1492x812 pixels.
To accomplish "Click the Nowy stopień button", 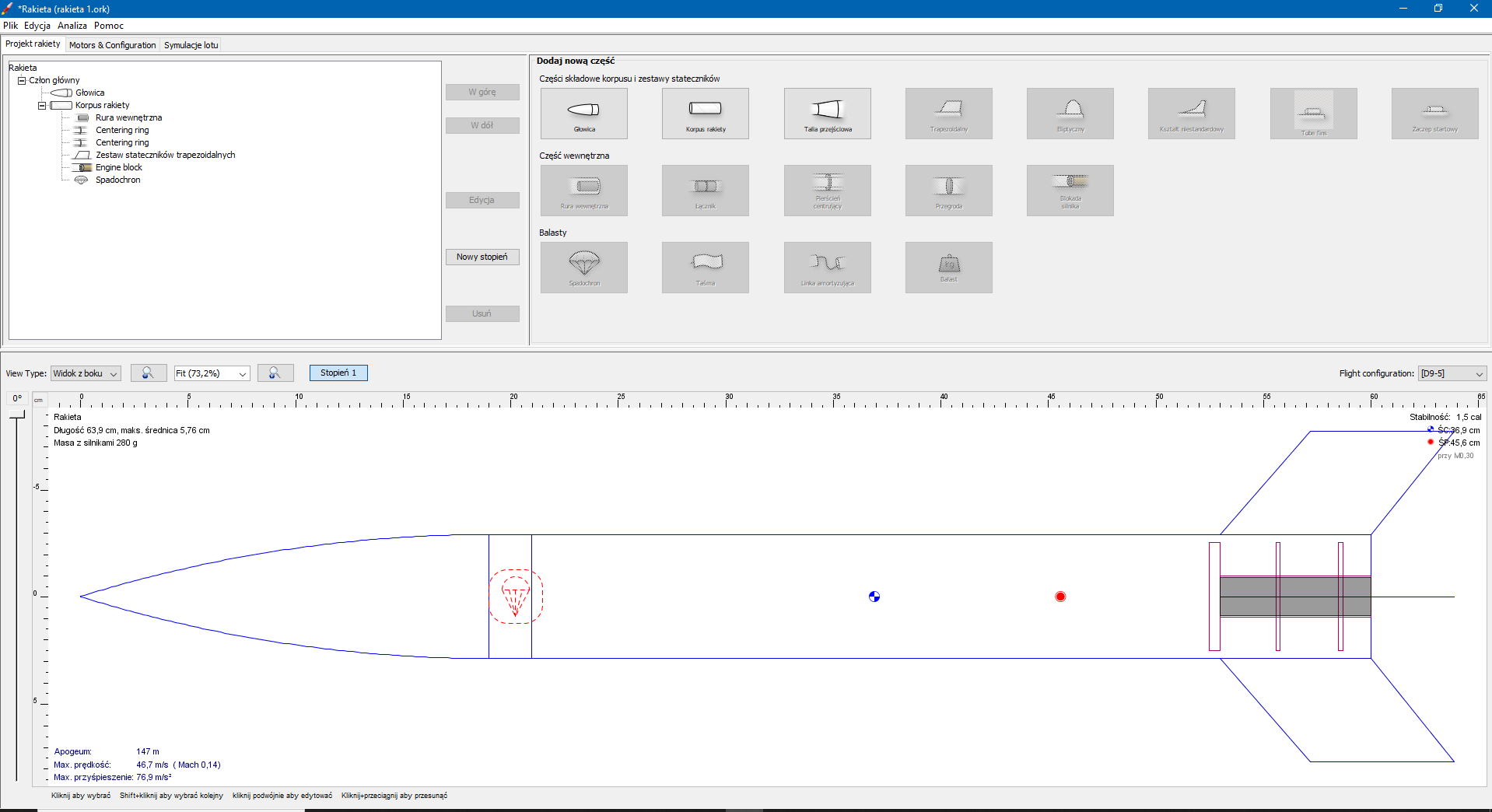I will click(x=482, y=257).
